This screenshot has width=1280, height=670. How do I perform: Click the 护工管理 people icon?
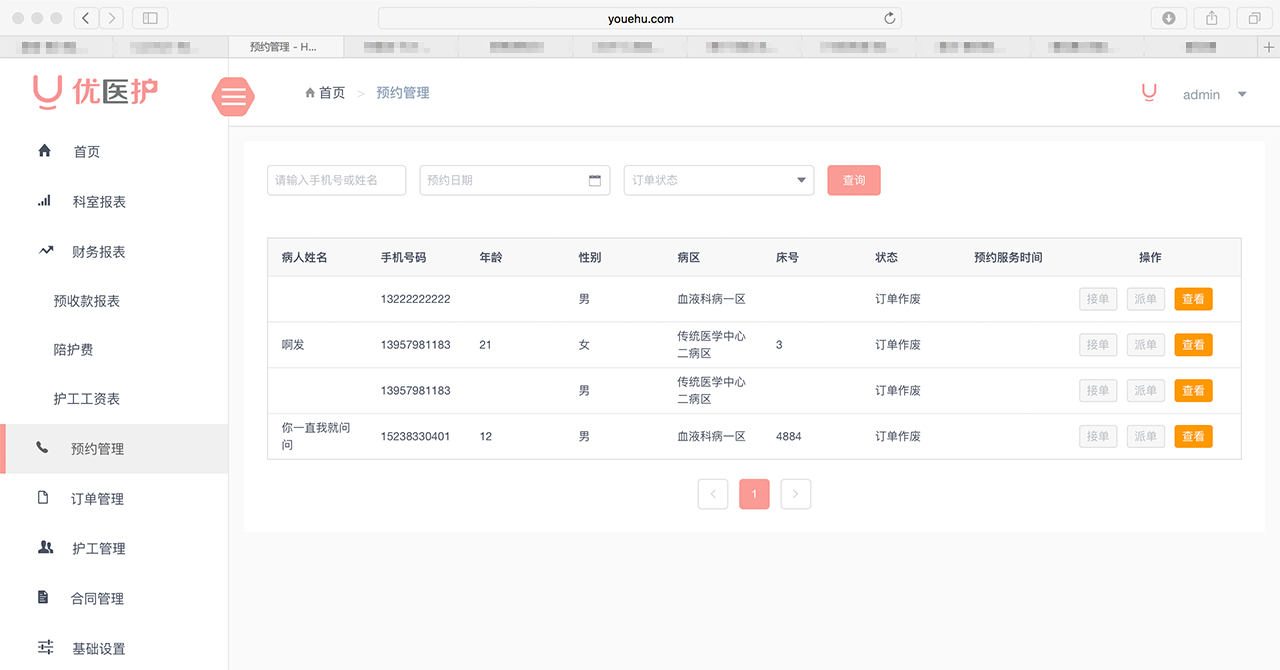click(x=45, y=548)
